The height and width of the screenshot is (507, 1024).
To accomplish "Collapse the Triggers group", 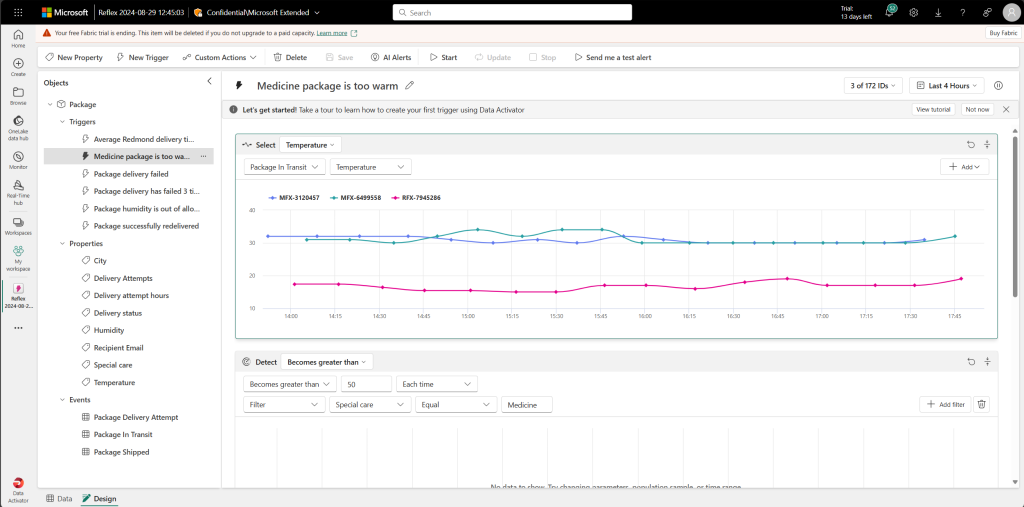I will point(61,122).
